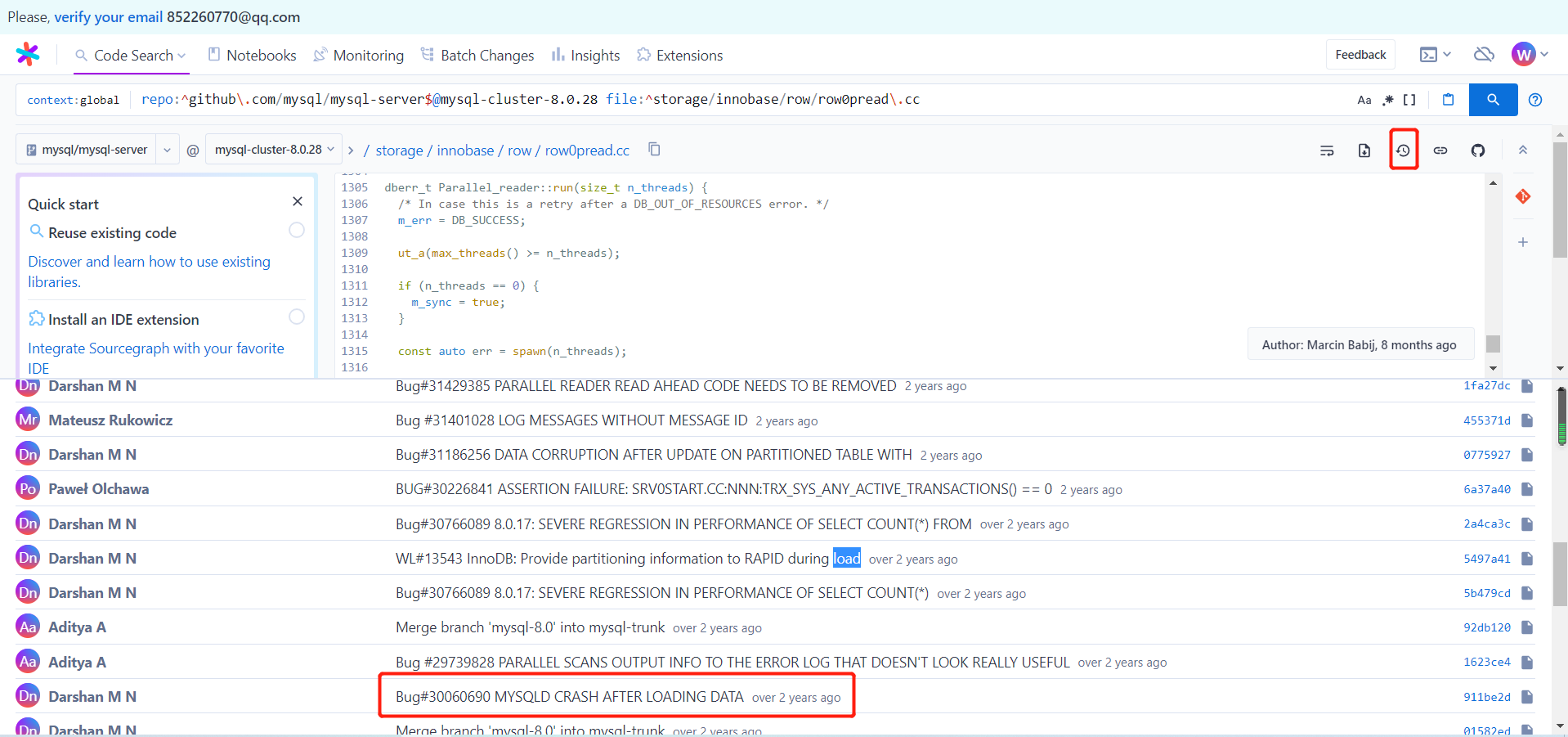Open Insights
The width and height of the screenshot is (1568, 737).
click(x=585, y=55)
